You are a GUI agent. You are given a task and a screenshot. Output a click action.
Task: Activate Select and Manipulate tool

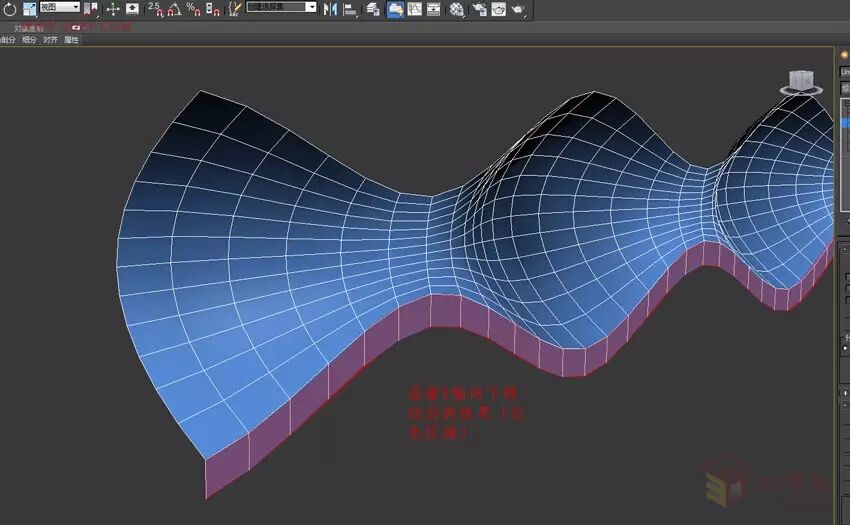(113, 9)
